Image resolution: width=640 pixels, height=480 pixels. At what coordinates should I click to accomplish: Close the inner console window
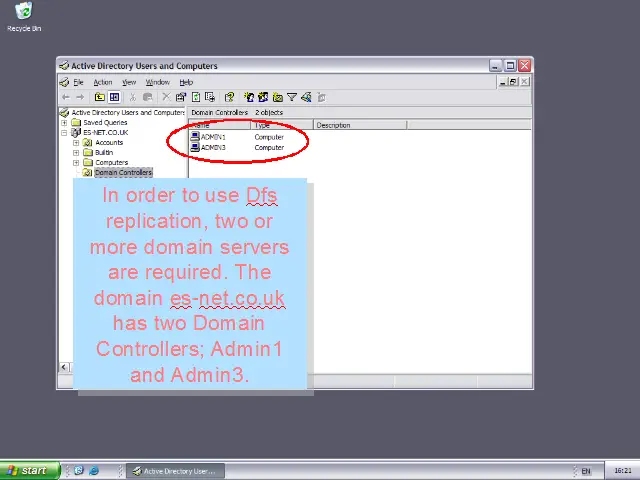click(524, 82)
